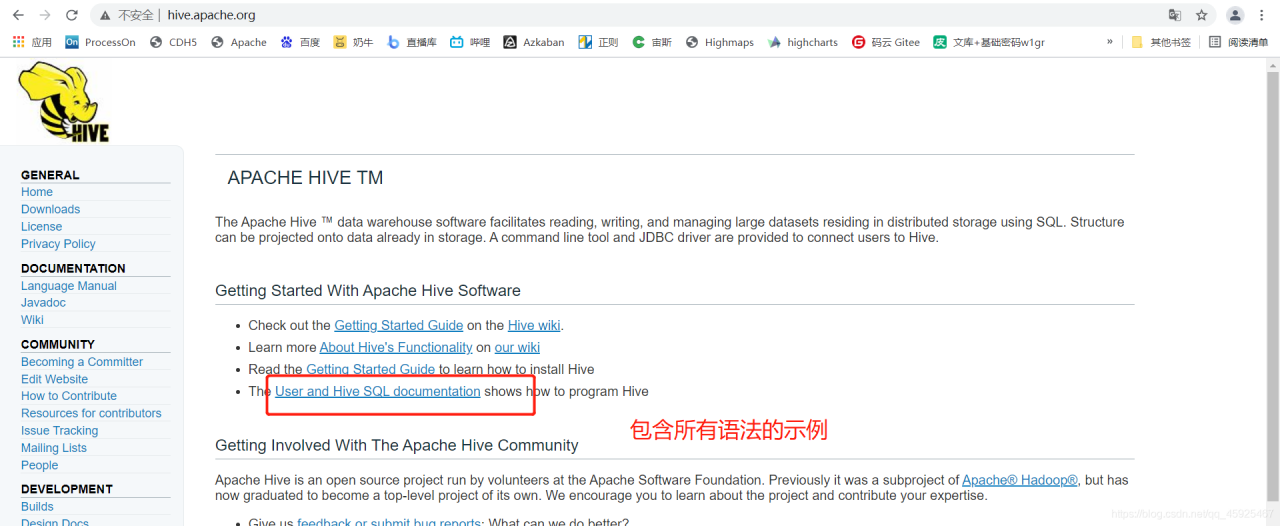The image size is (1280, 526).
Task: Open the 奶牛 bookmark
Action: 353,42
